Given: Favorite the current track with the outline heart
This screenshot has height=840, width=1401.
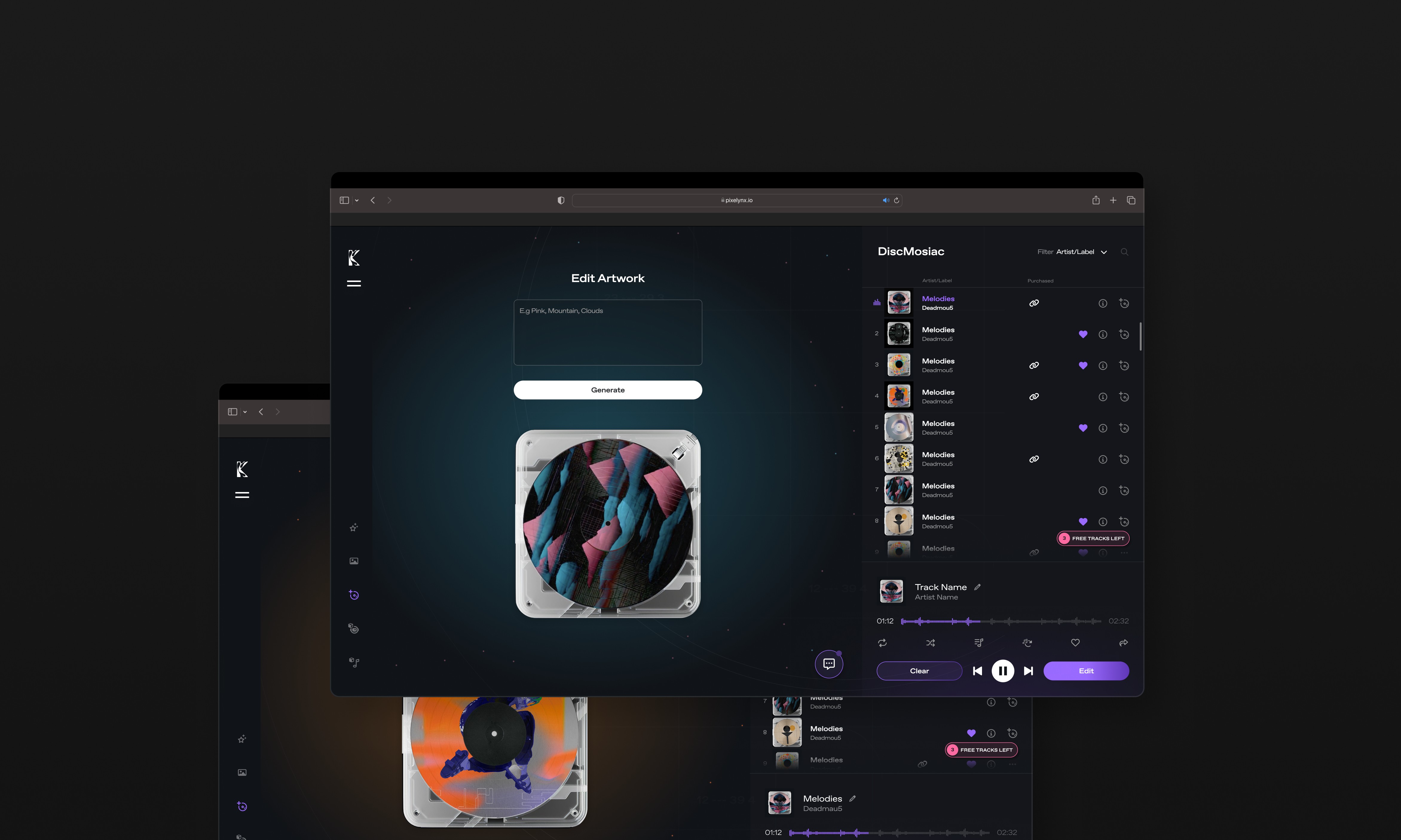Looking at the screenshot, I should (x=1075, y=643).
